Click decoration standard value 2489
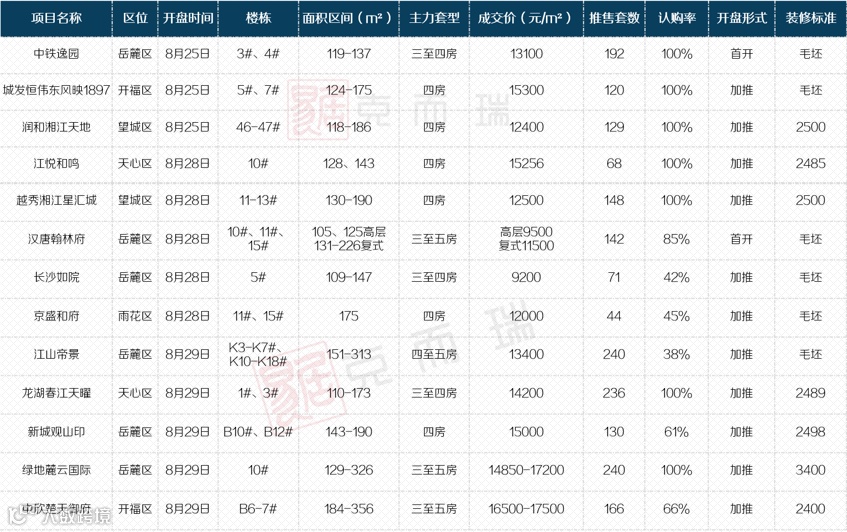847x532 pixels. 811,393
